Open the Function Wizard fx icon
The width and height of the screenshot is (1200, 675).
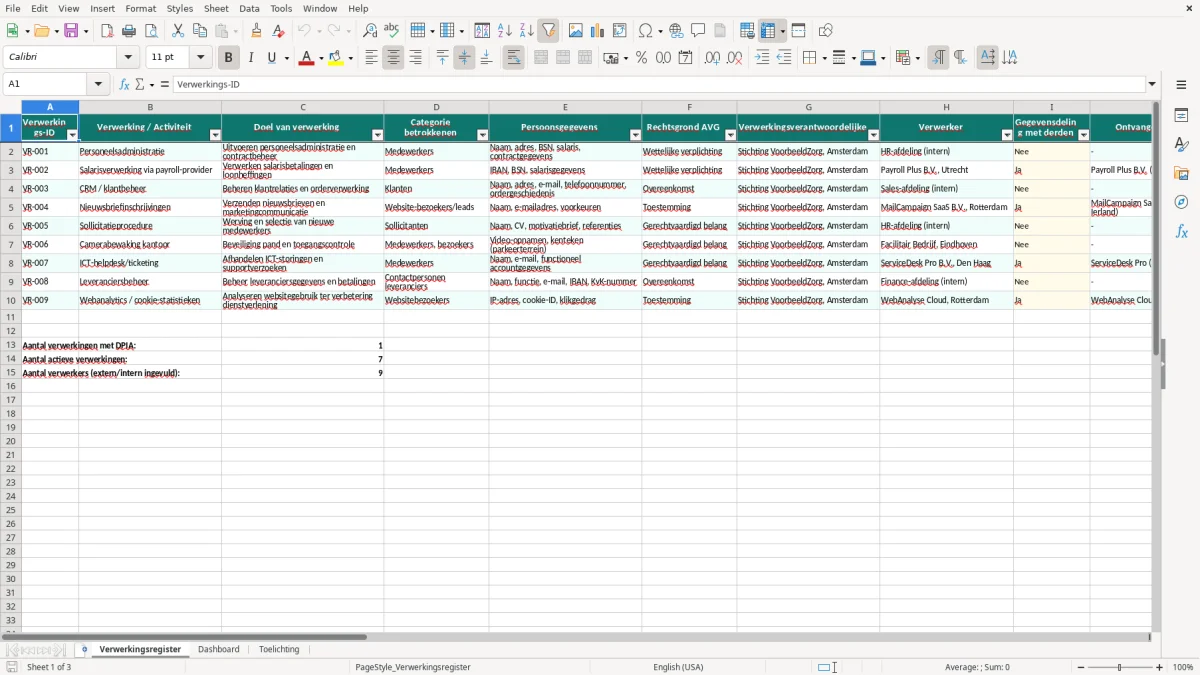[x=125, y=85]
